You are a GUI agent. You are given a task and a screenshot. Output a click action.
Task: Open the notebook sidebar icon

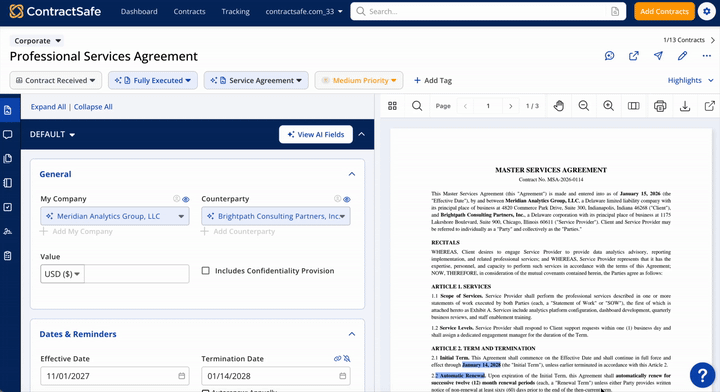pyautogui.click(x=8, y=183)
